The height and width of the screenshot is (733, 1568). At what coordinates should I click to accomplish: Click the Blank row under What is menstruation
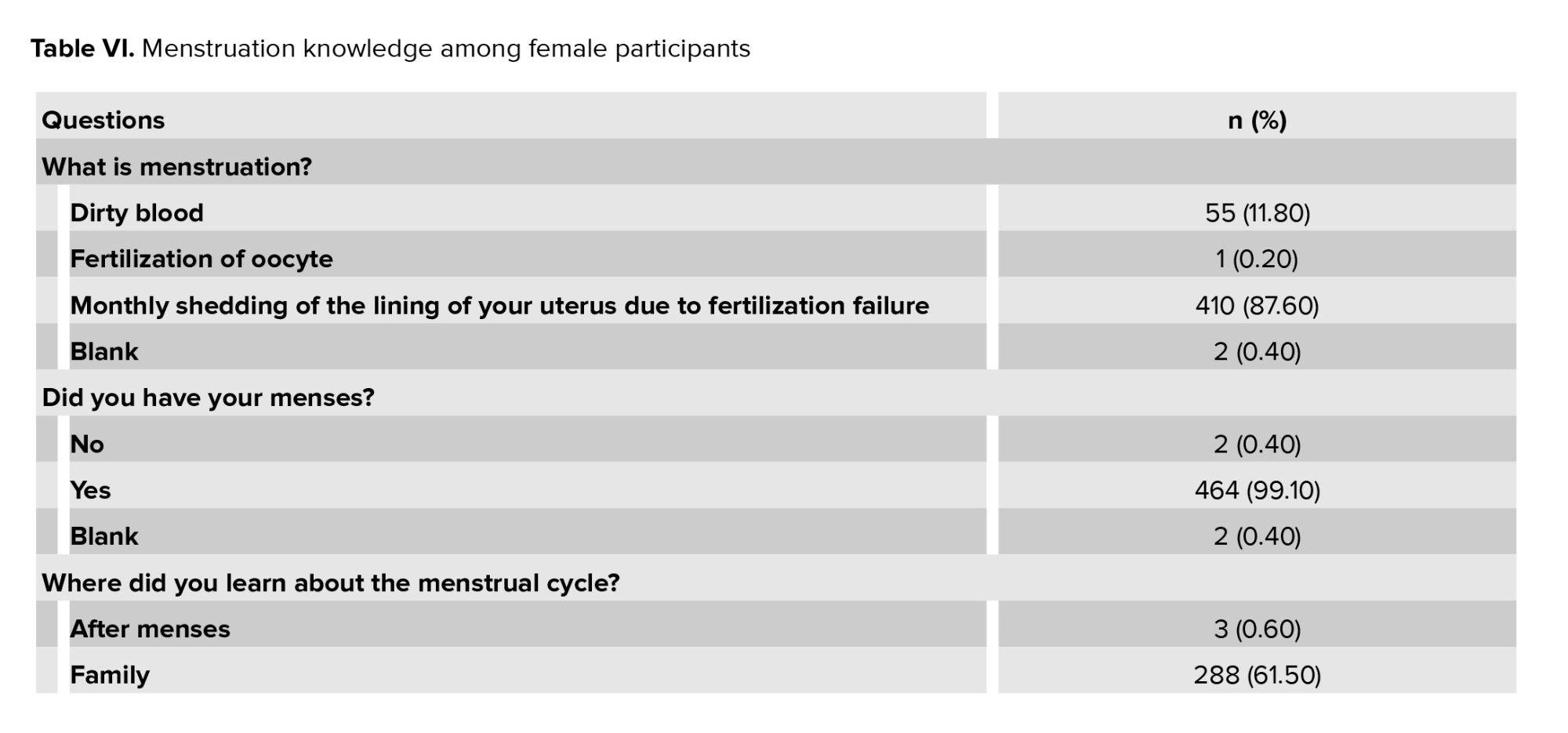pyautogui.click(x=104, y=351)
